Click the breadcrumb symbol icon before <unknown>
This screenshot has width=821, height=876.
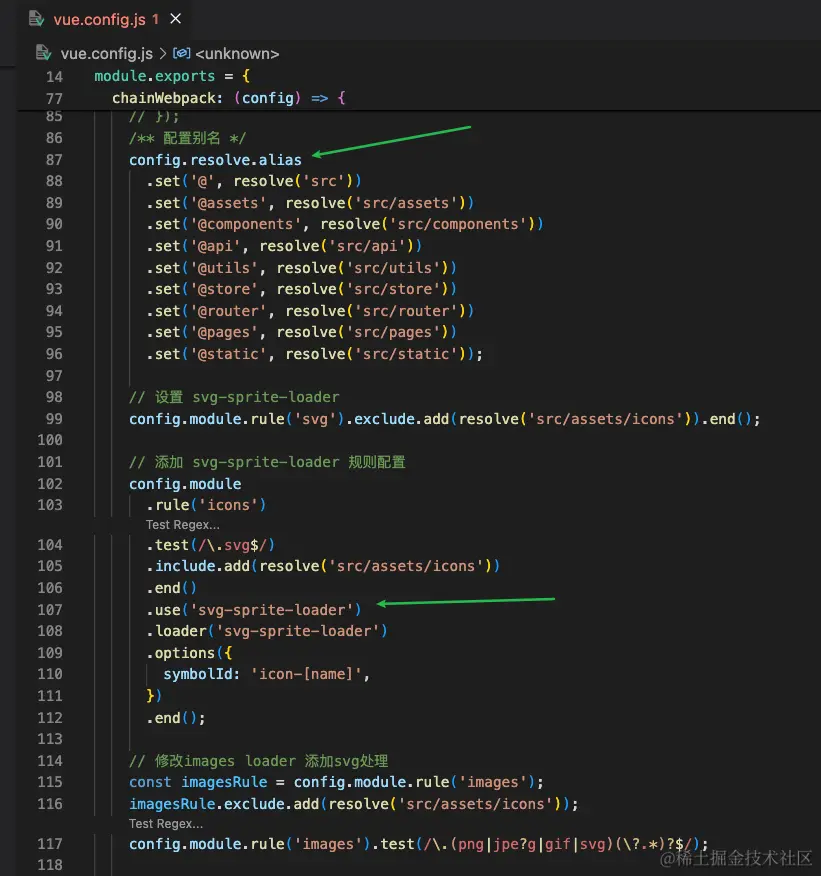point(182,53)
